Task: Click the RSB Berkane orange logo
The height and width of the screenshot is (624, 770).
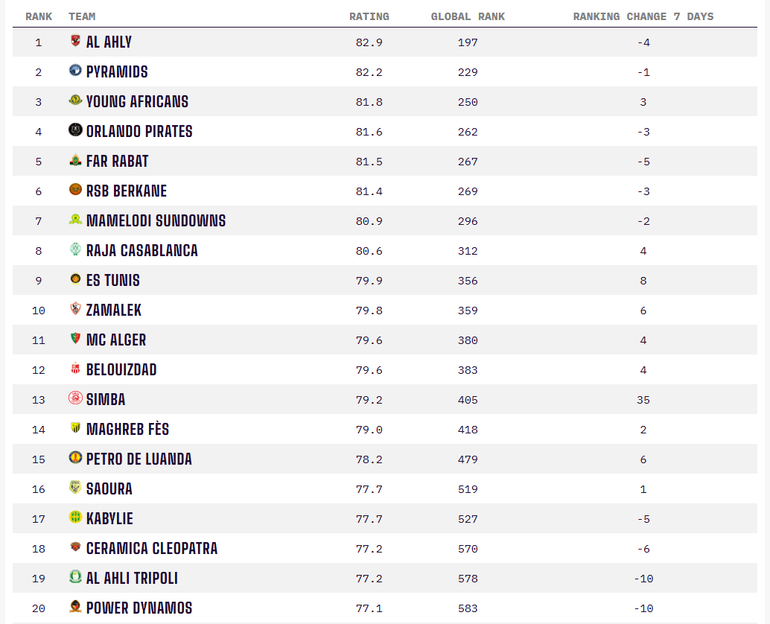Action: [x=75, y=190]
